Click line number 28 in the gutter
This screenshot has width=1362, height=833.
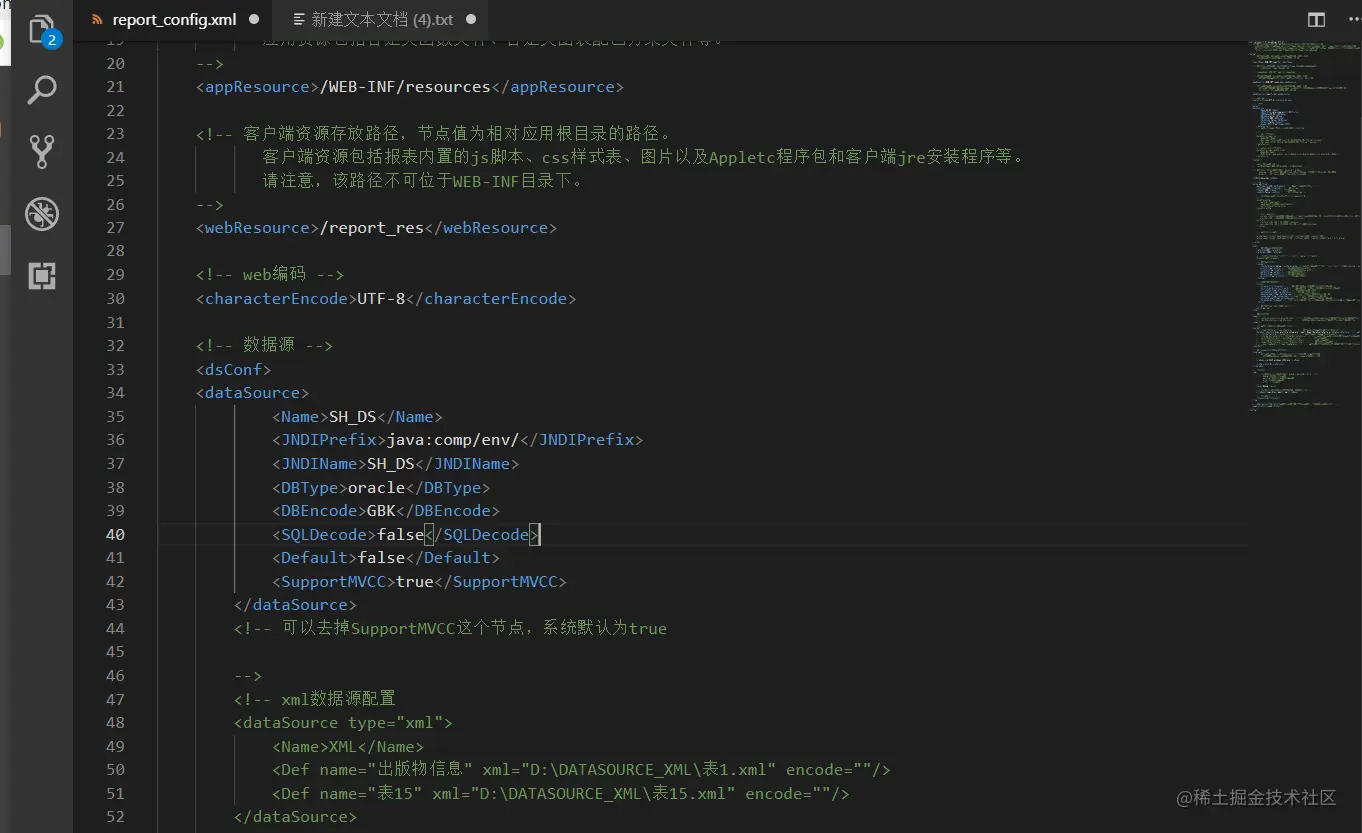click(115, 251)
